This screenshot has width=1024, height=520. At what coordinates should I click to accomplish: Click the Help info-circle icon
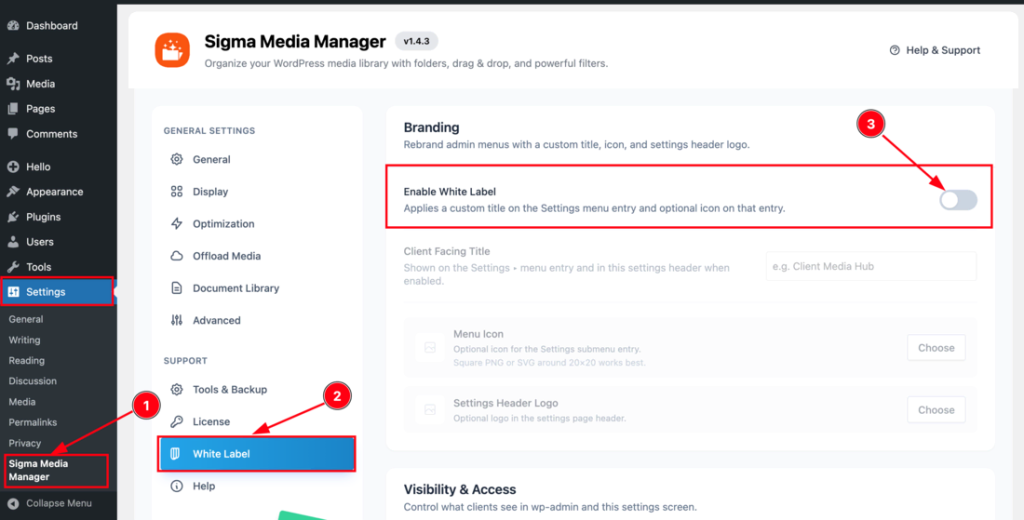click(176, 486)
